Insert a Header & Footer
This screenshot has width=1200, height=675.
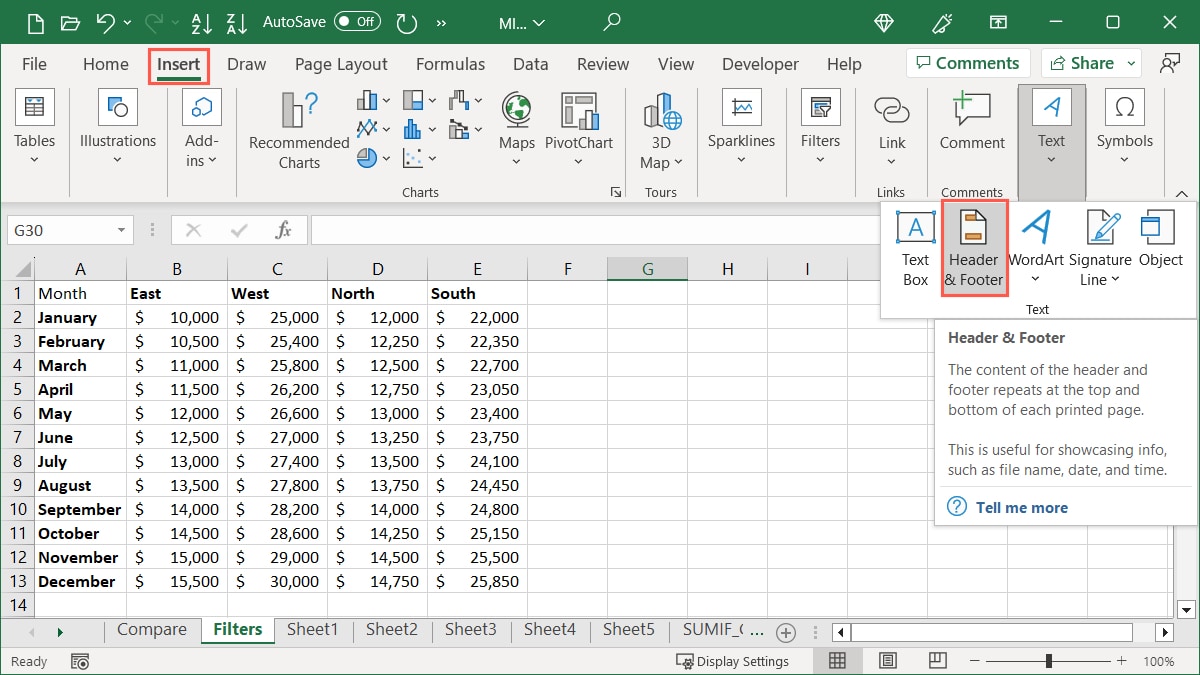point(974,243)
